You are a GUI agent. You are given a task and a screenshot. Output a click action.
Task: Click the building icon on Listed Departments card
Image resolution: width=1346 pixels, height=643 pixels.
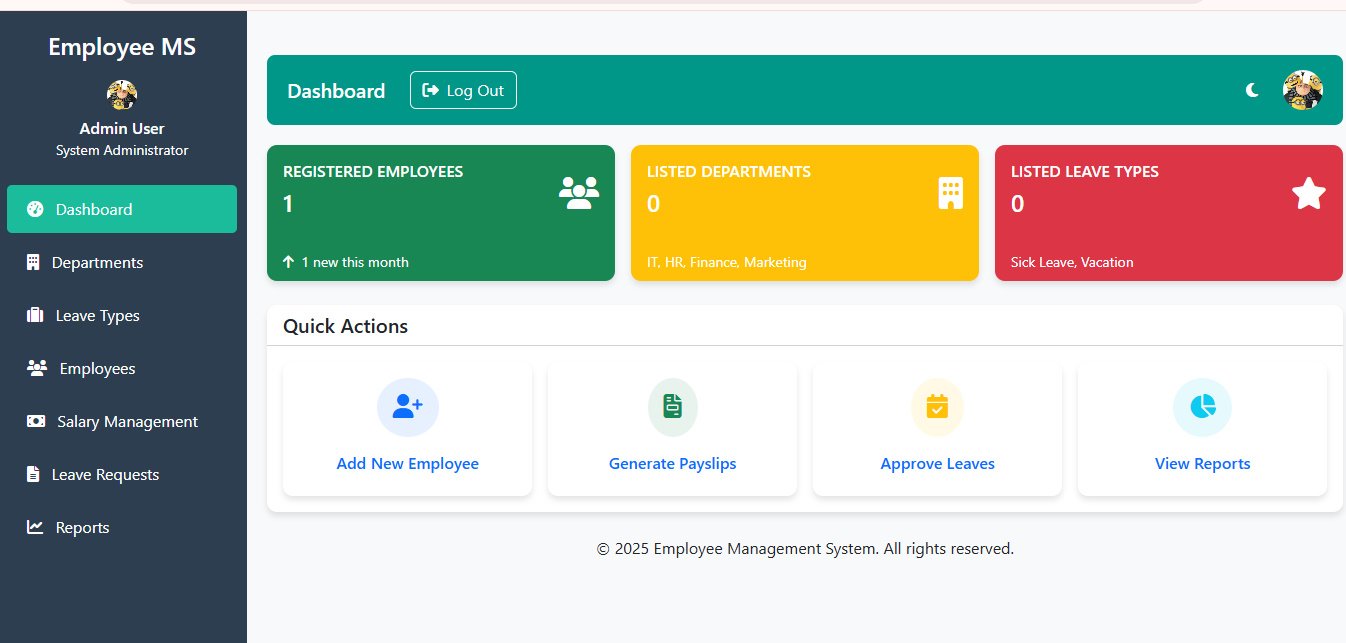click(x=950, y=192)
